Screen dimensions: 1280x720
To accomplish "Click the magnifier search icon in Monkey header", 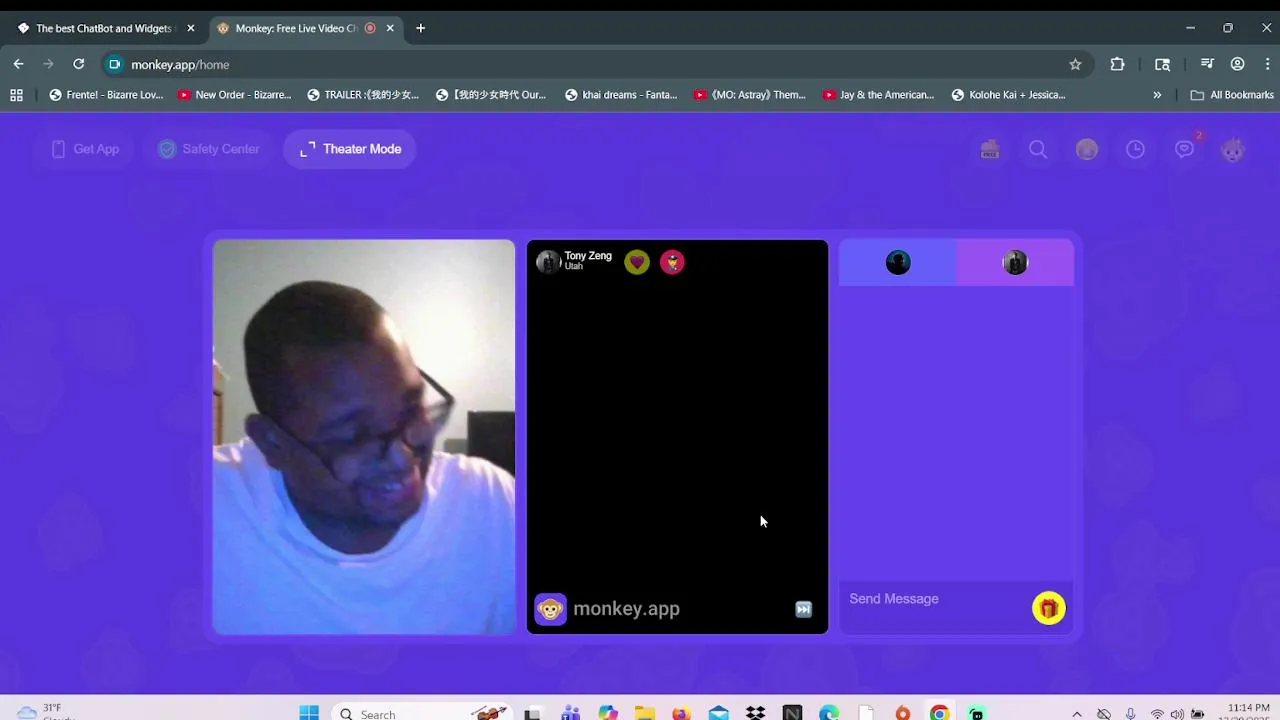I will [x=1038, y=149].
